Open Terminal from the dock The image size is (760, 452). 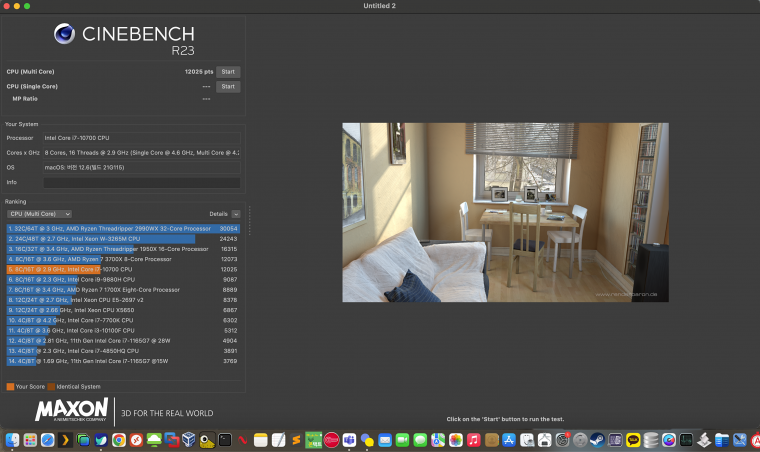225,440
